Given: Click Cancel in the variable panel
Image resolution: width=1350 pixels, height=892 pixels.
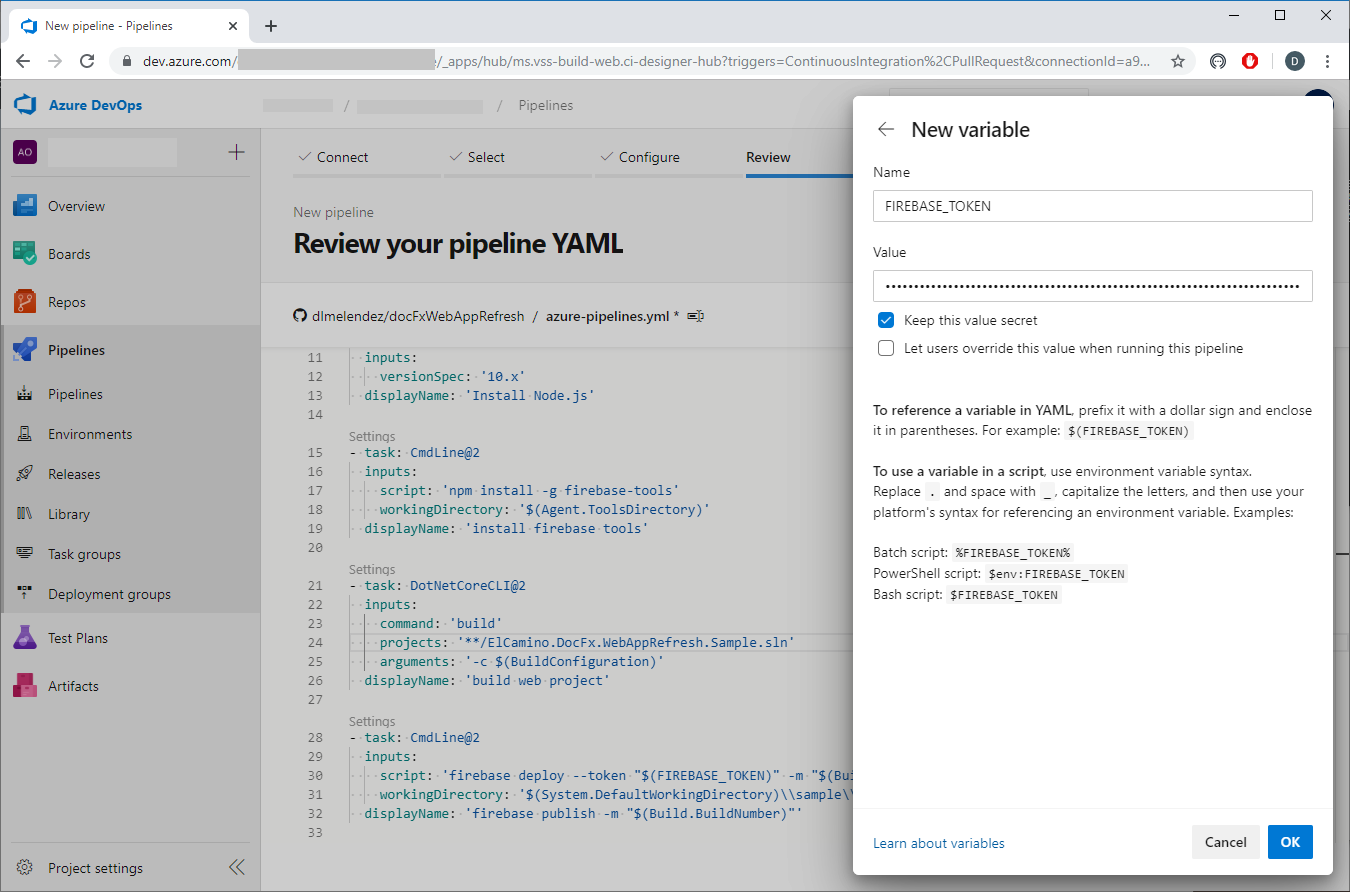Looking at the screenshot, I should pos(1225,842).
